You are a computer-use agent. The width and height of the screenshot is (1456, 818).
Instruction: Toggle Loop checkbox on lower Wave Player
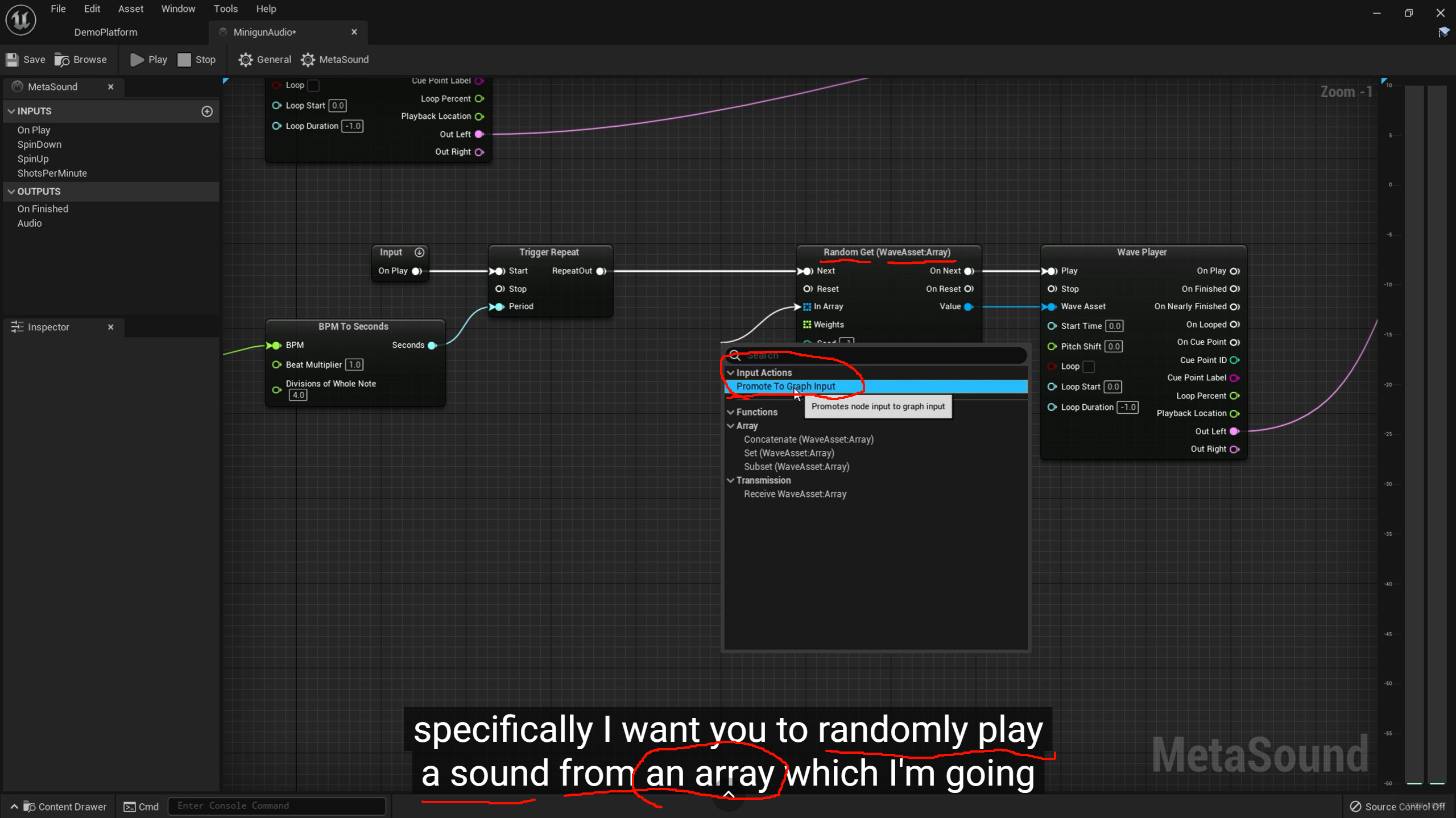1089,367
